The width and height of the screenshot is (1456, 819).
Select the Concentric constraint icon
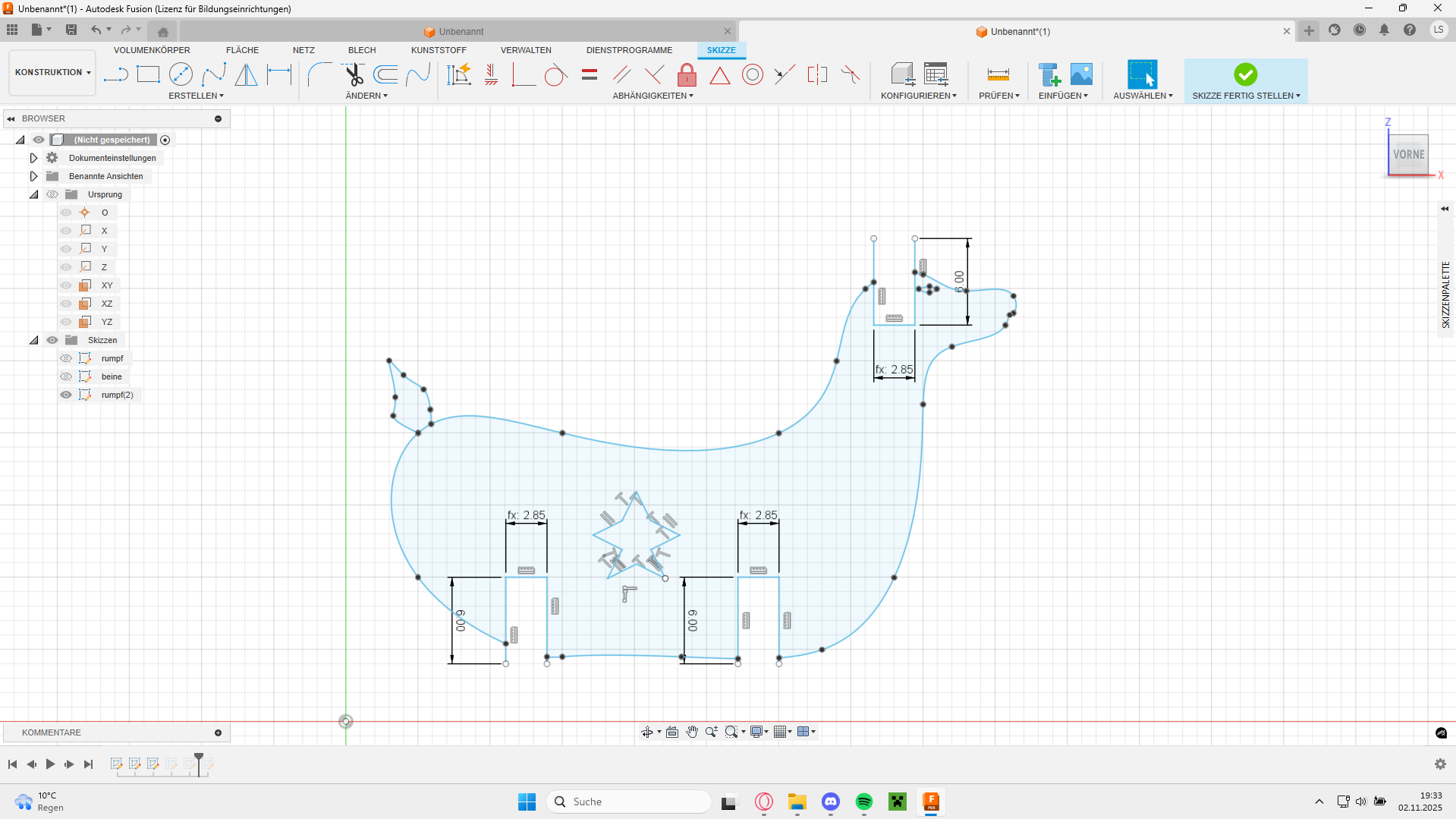(752, 74)
